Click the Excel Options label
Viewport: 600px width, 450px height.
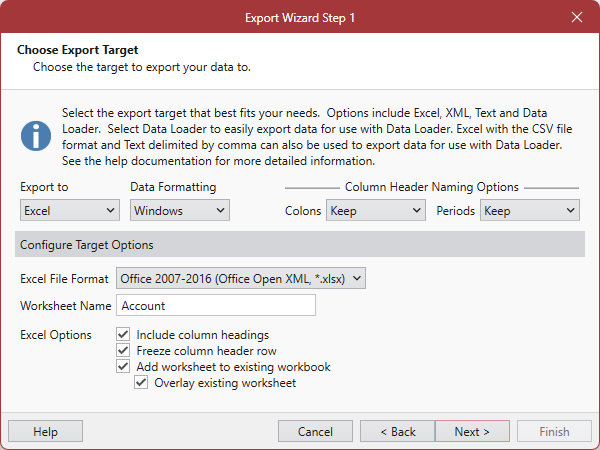[x=56, y=335]
